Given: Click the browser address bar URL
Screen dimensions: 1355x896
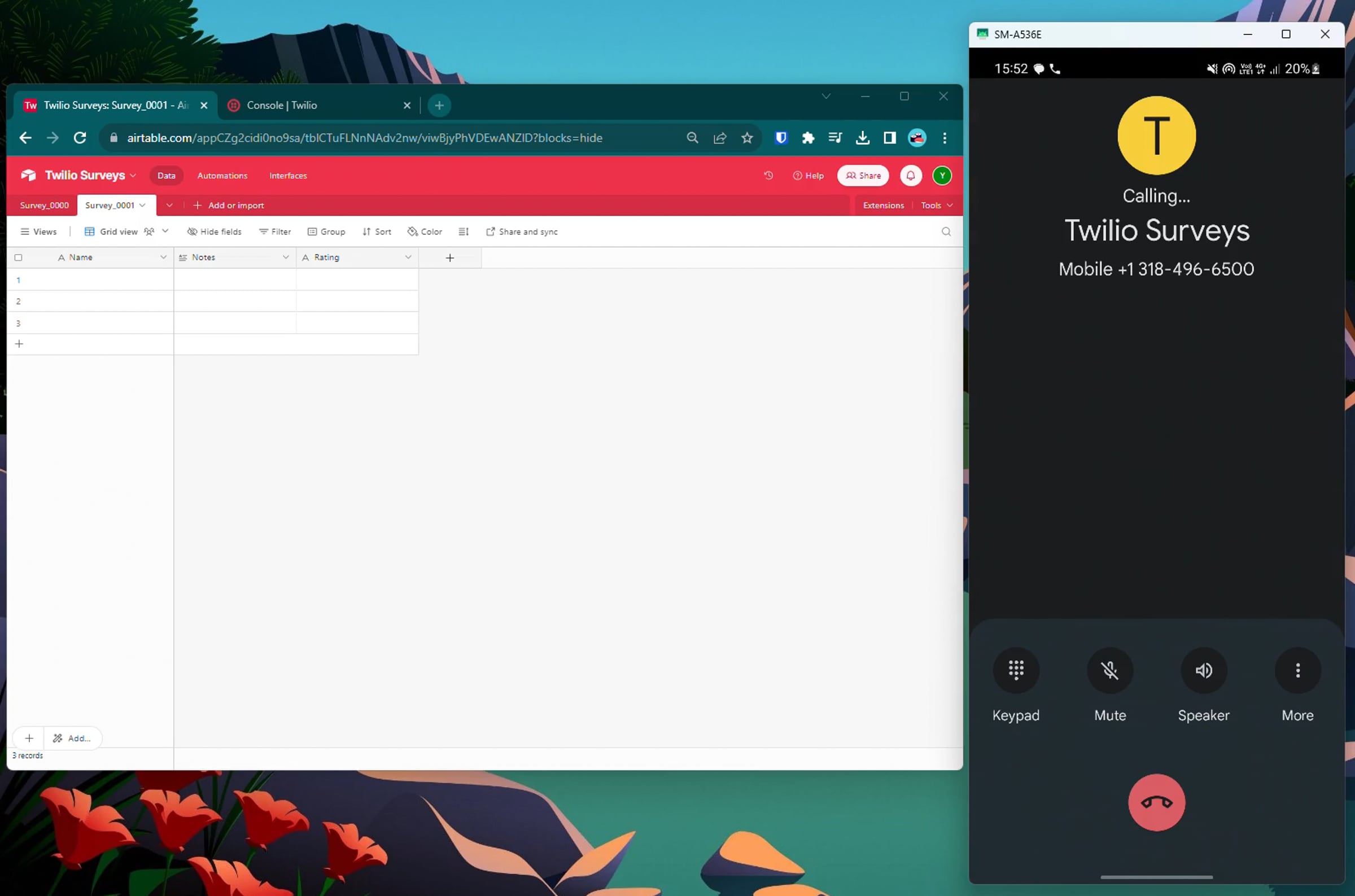Looking at the screenshot, I should (x=365, y=138).
